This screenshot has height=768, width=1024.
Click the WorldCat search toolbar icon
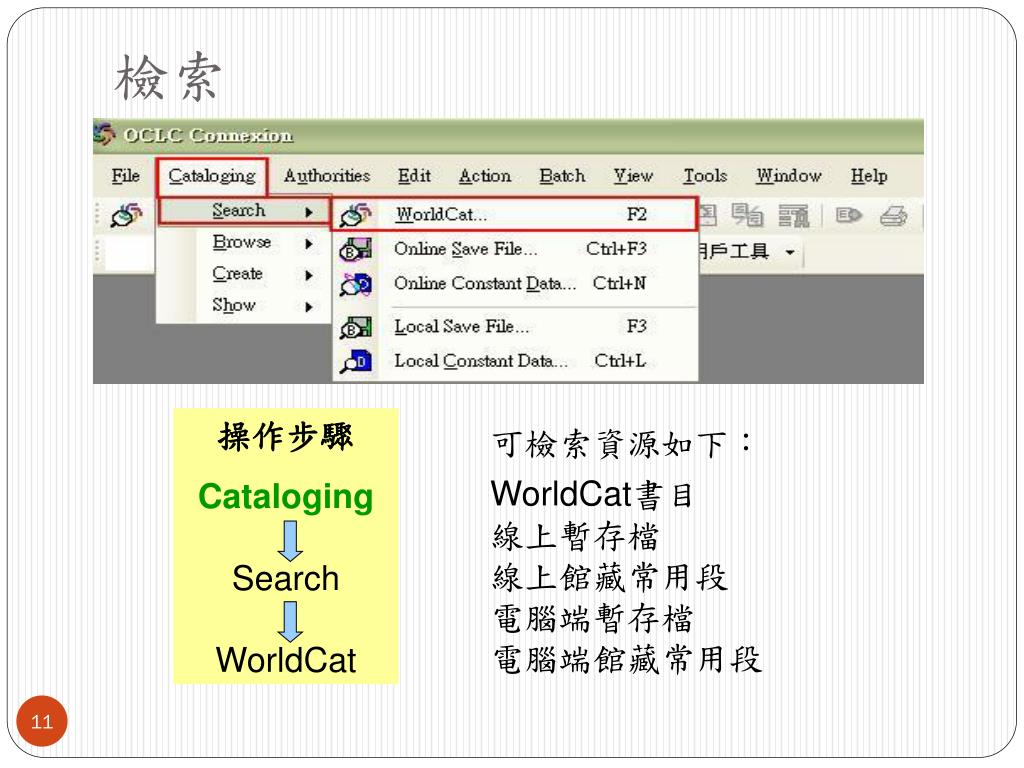(126, 215)
